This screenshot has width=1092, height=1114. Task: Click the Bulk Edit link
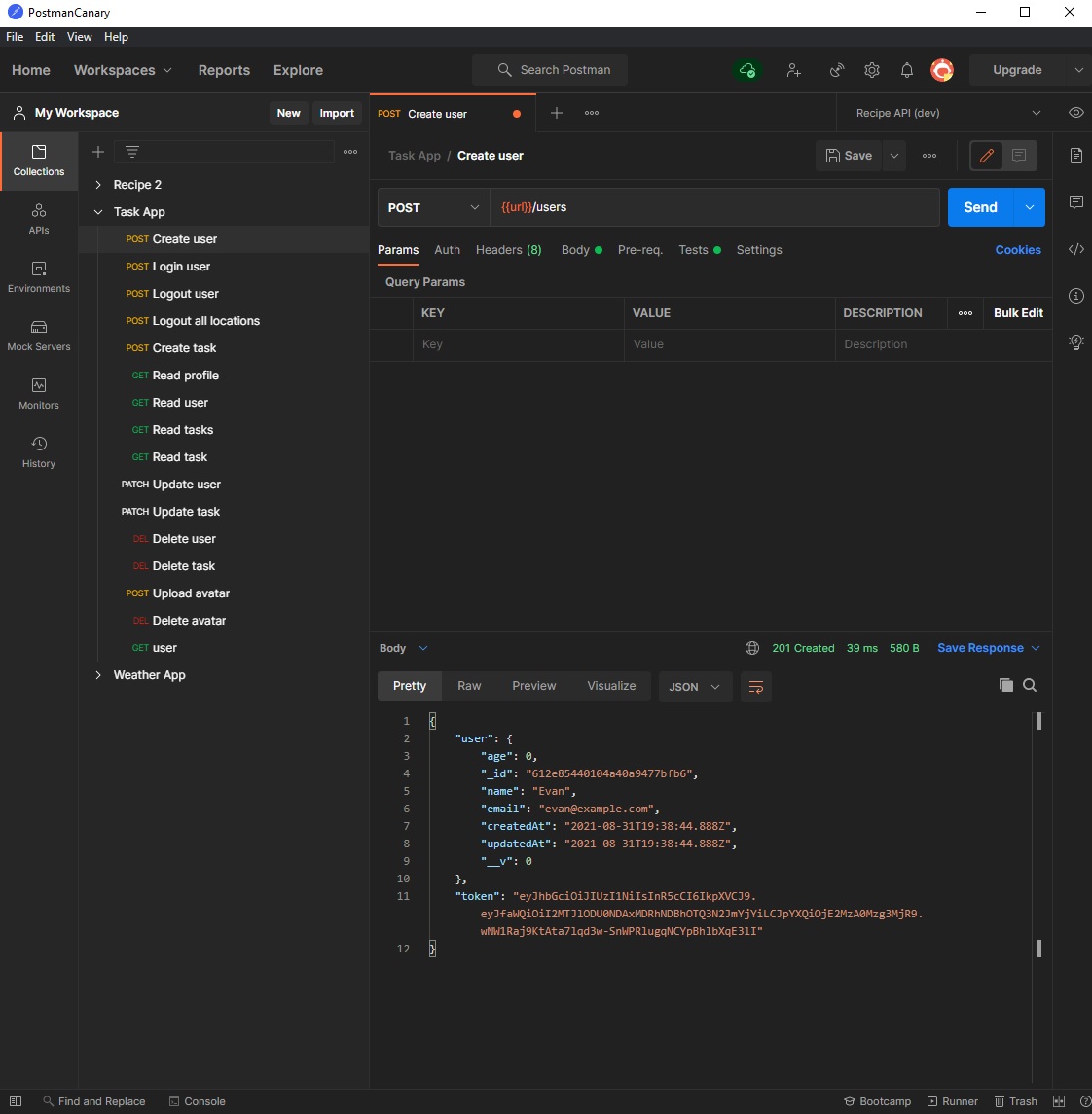[1018, 313]
